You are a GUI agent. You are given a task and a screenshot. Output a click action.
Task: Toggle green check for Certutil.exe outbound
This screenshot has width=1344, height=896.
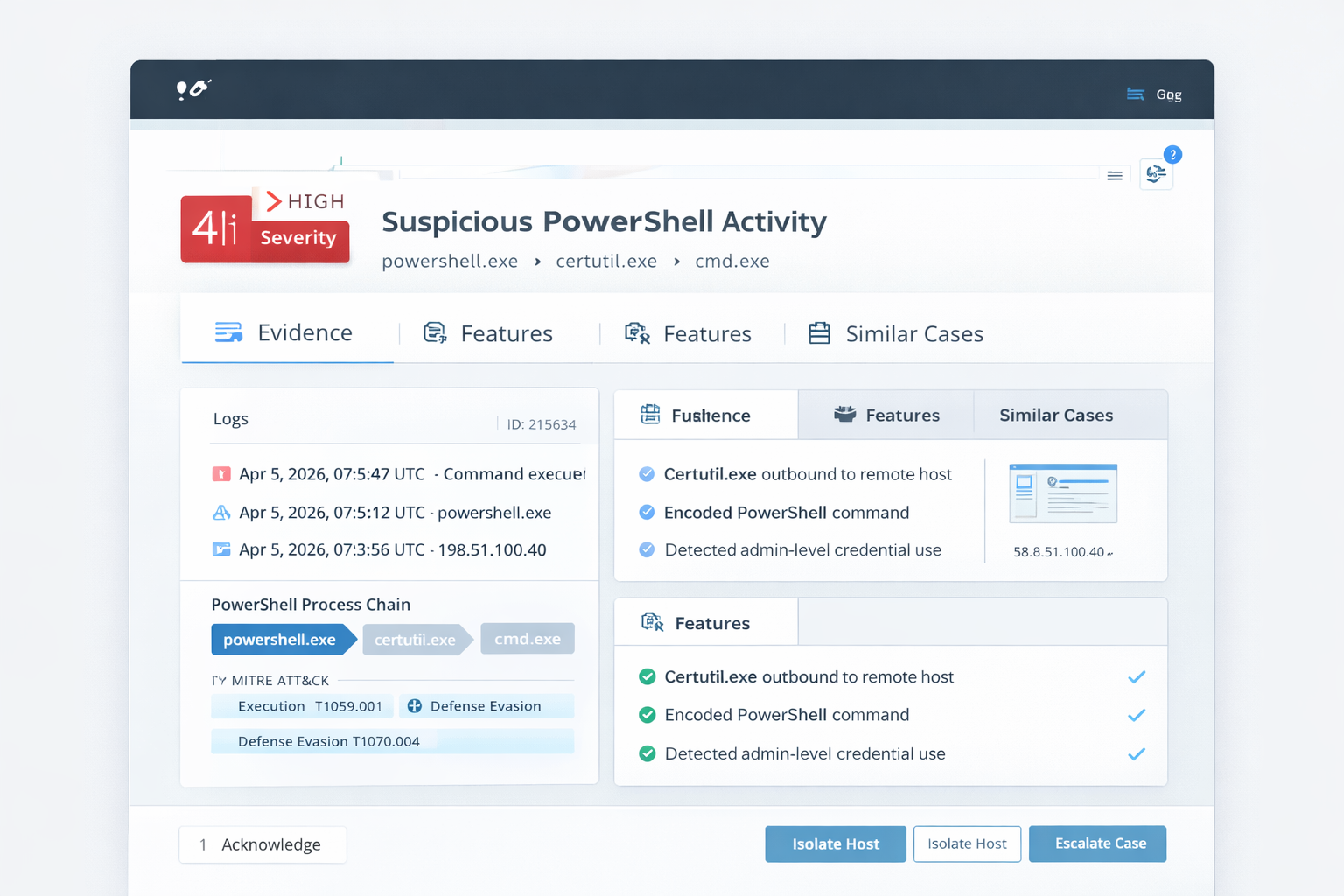click(647, 676)
